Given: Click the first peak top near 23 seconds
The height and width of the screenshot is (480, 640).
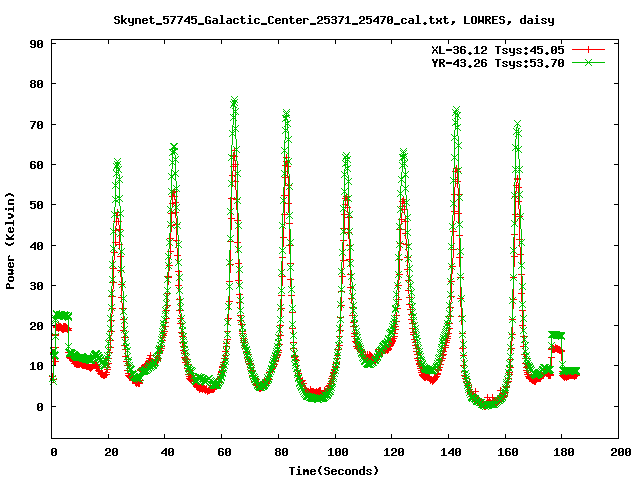Looking at the screenshot, I should [117, 162].
